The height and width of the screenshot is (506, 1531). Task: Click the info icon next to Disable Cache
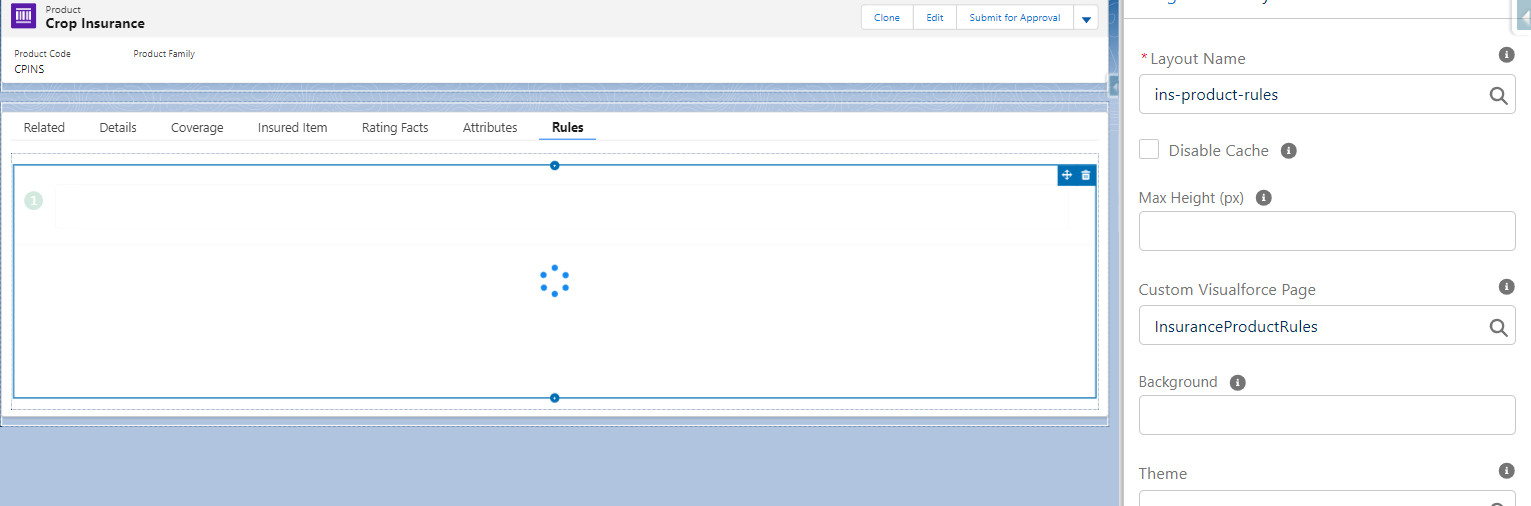click(x=1289, y=151)
